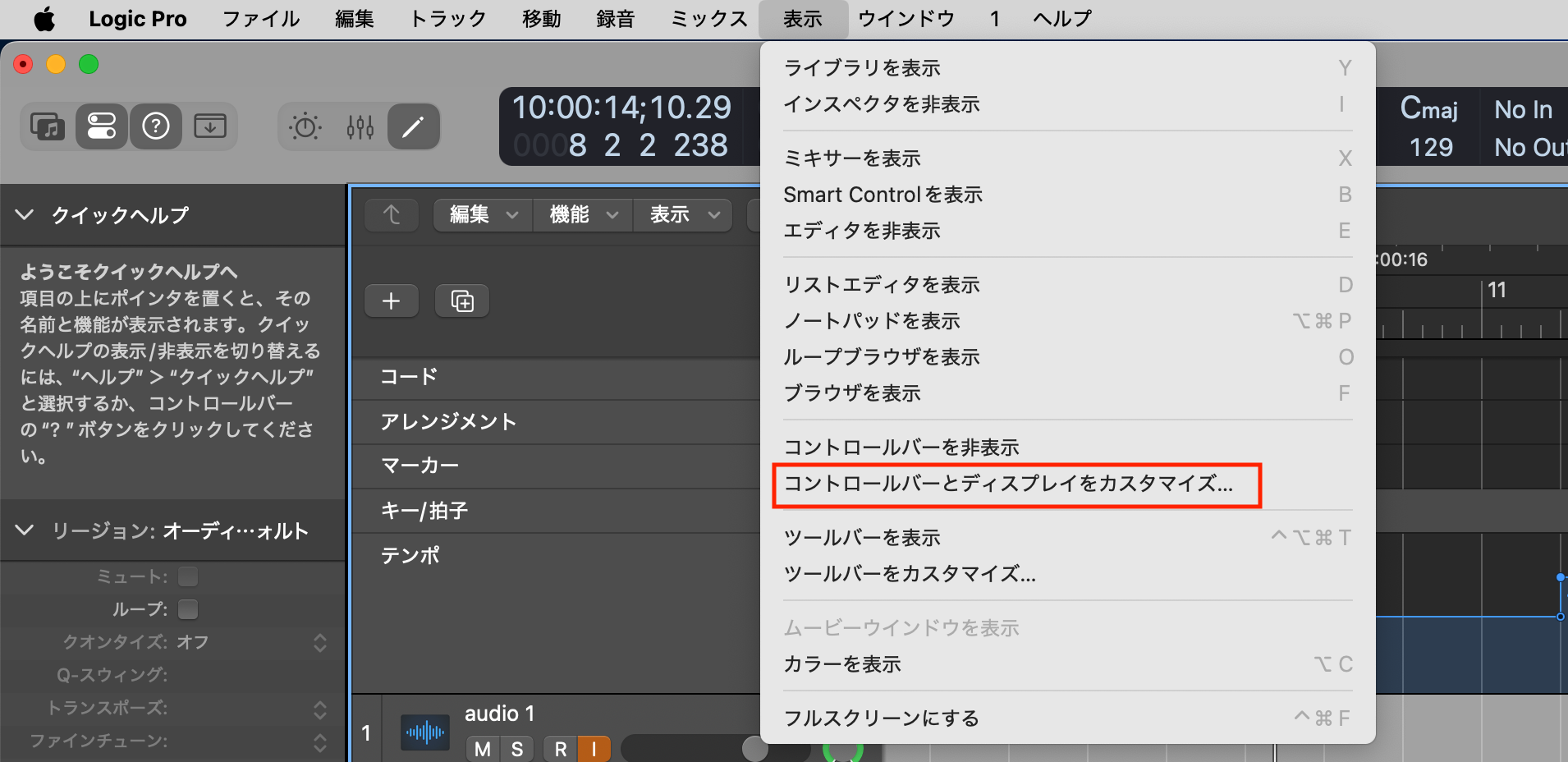The width and height of the screenshot is (1568, 762).
Task: Check the ループ checkbox in region inspector
Action: click(x=188, y=609)
